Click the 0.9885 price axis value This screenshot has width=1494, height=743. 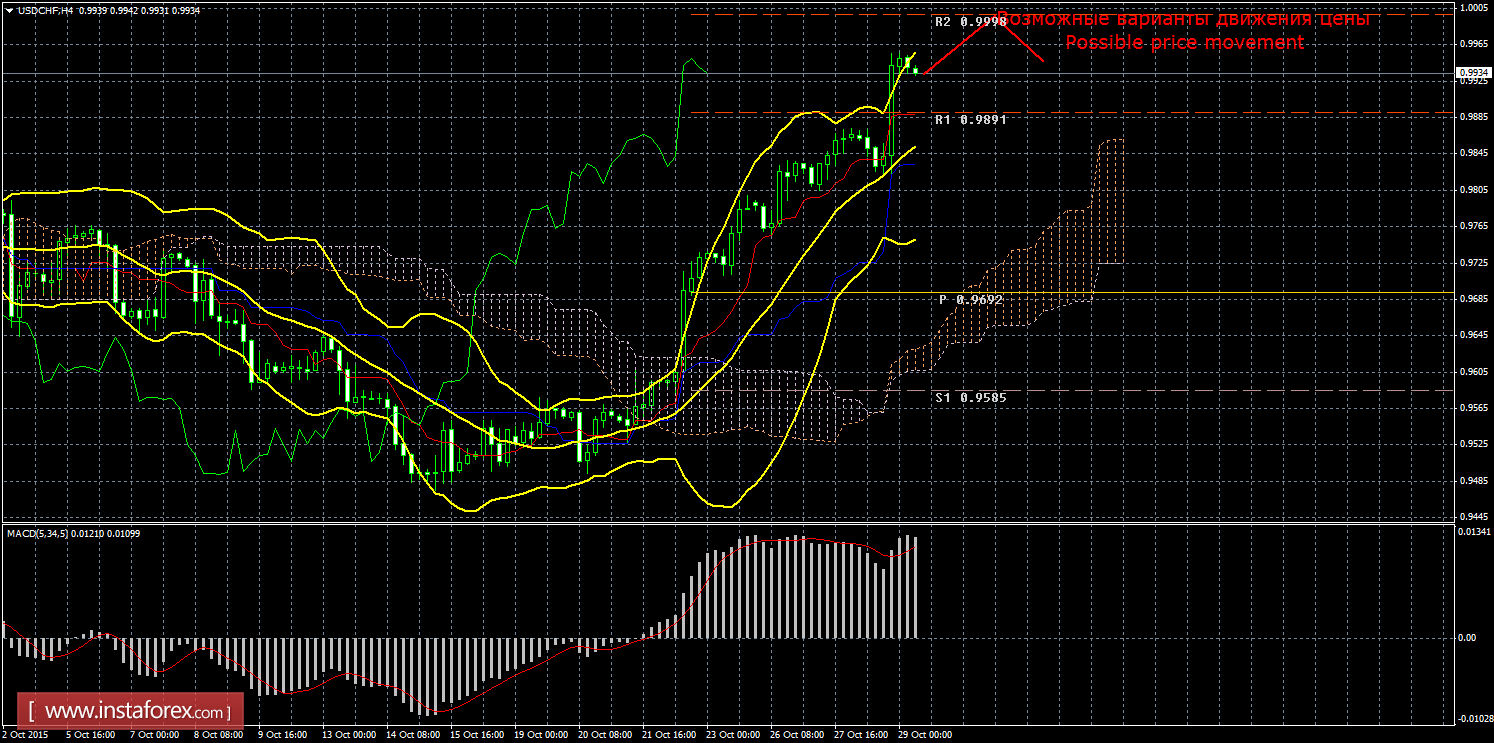click(1473, 116)
